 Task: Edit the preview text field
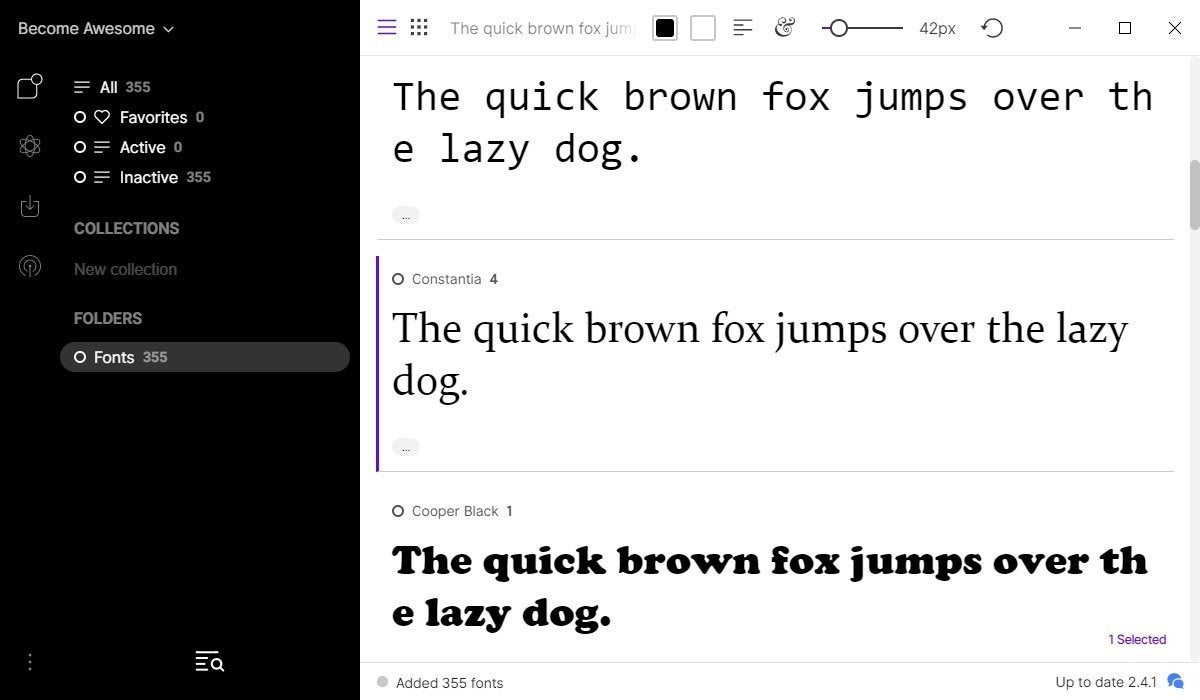(542, 28)
